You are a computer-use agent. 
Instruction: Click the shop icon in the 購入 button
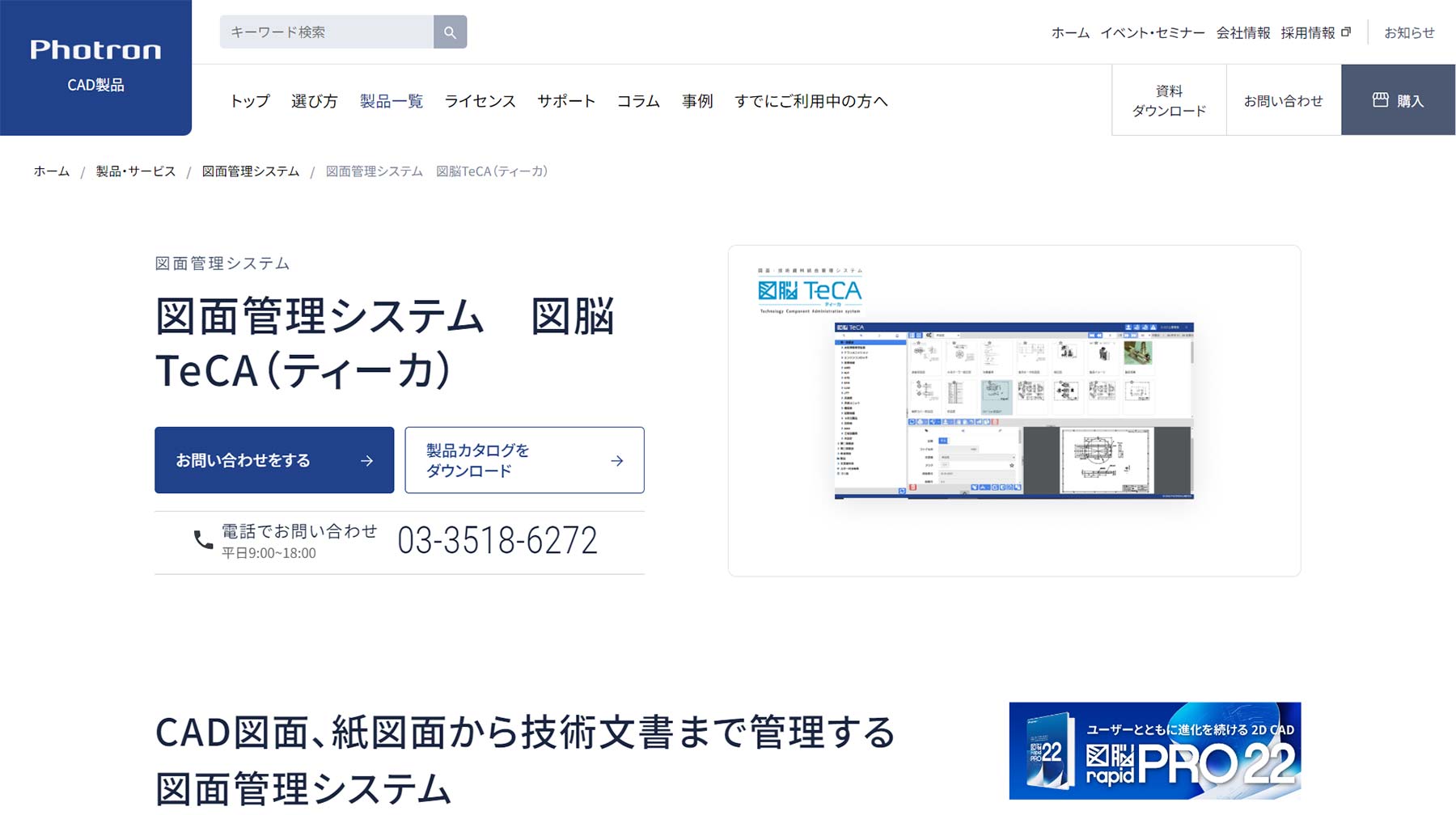[x=1380, y=99]
